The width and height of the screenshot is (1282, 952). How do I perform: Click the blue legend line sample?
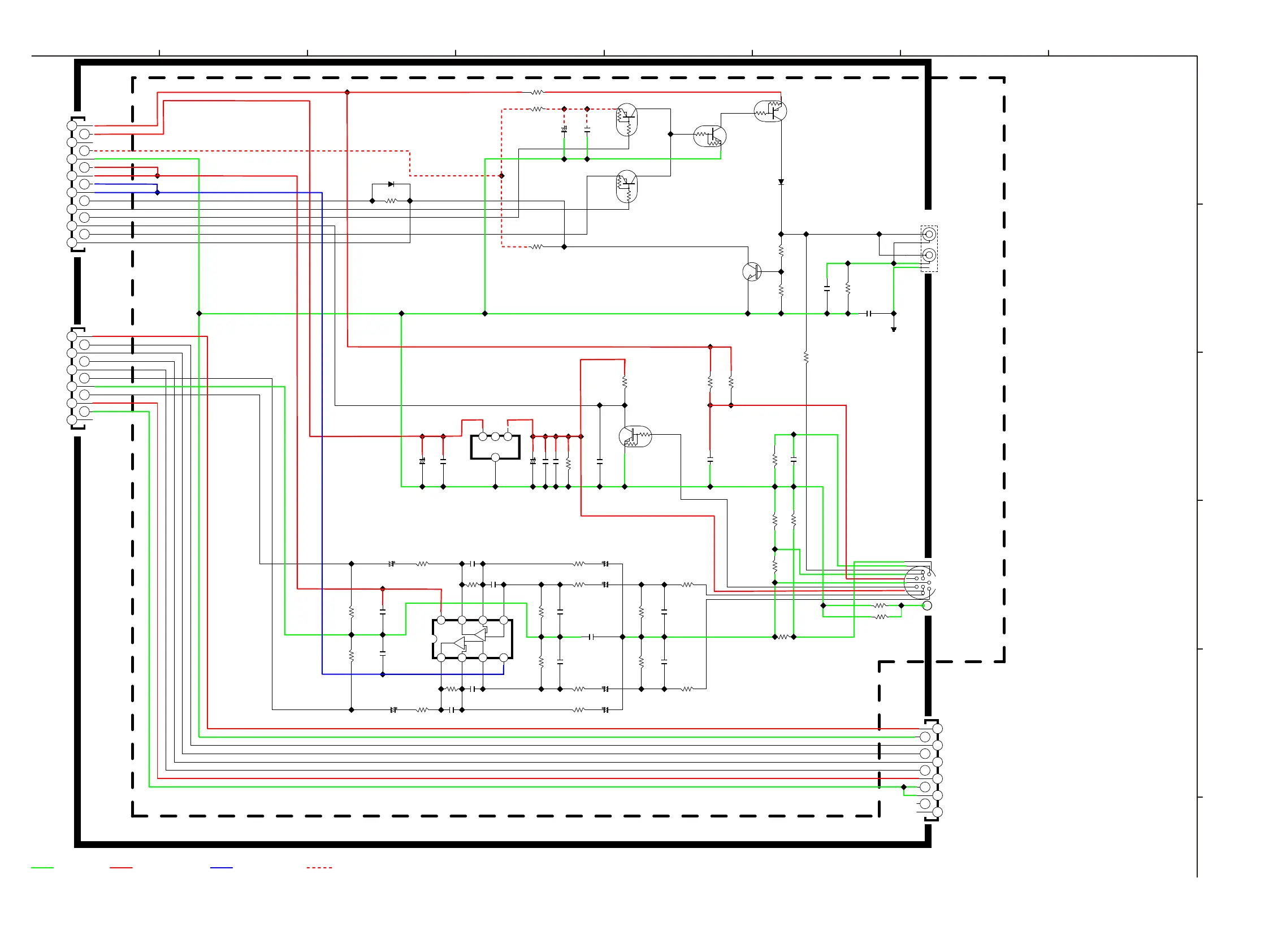coord(221,867)
